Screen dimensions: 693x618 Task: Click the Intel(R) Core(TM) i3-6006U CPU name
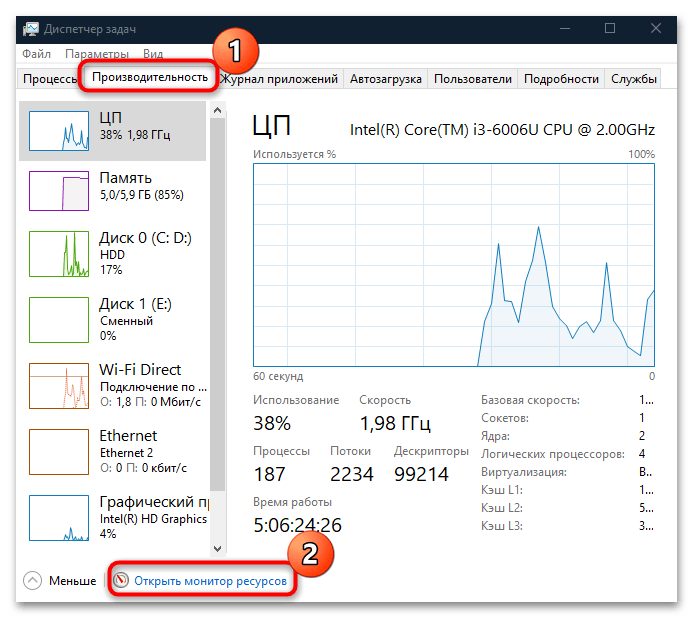[x=502, y=130]
